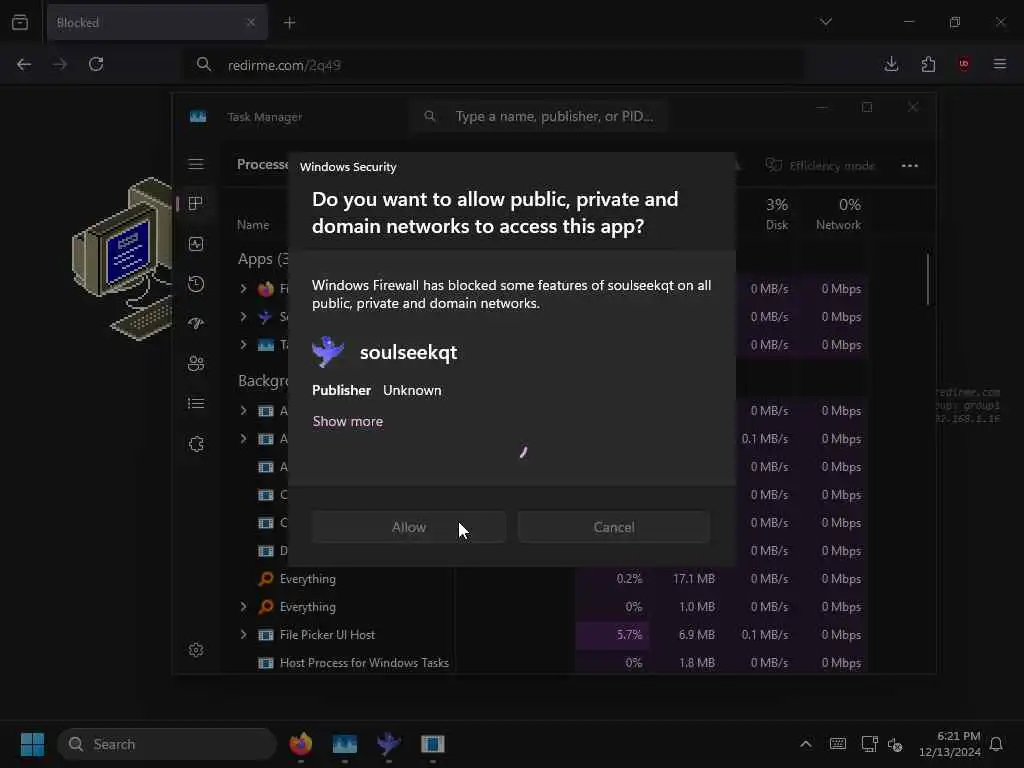Cancel the Windows Security firewall prompt

click(x=614, y=527)
